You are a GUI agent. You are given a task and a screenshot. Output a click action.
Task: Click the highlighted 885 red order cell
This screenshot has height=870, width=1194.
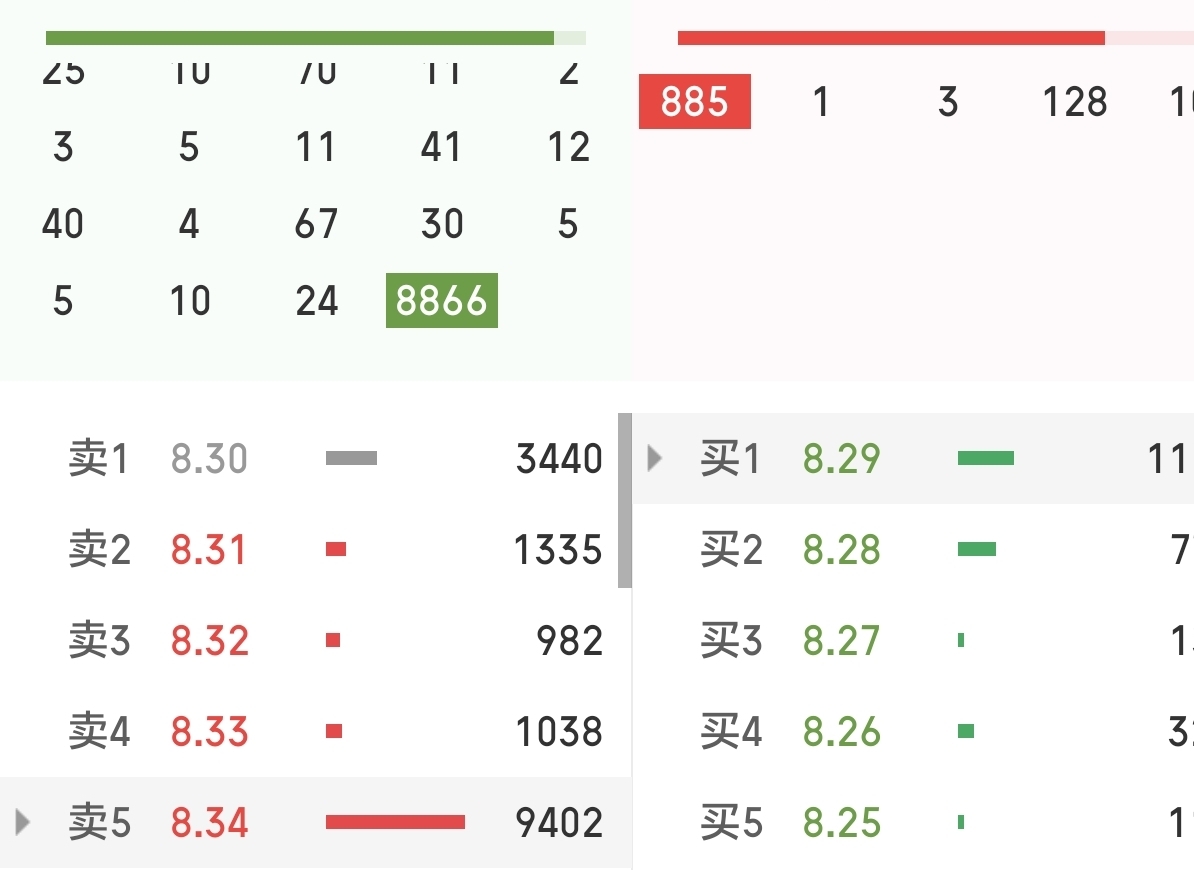tap(694, 102)
